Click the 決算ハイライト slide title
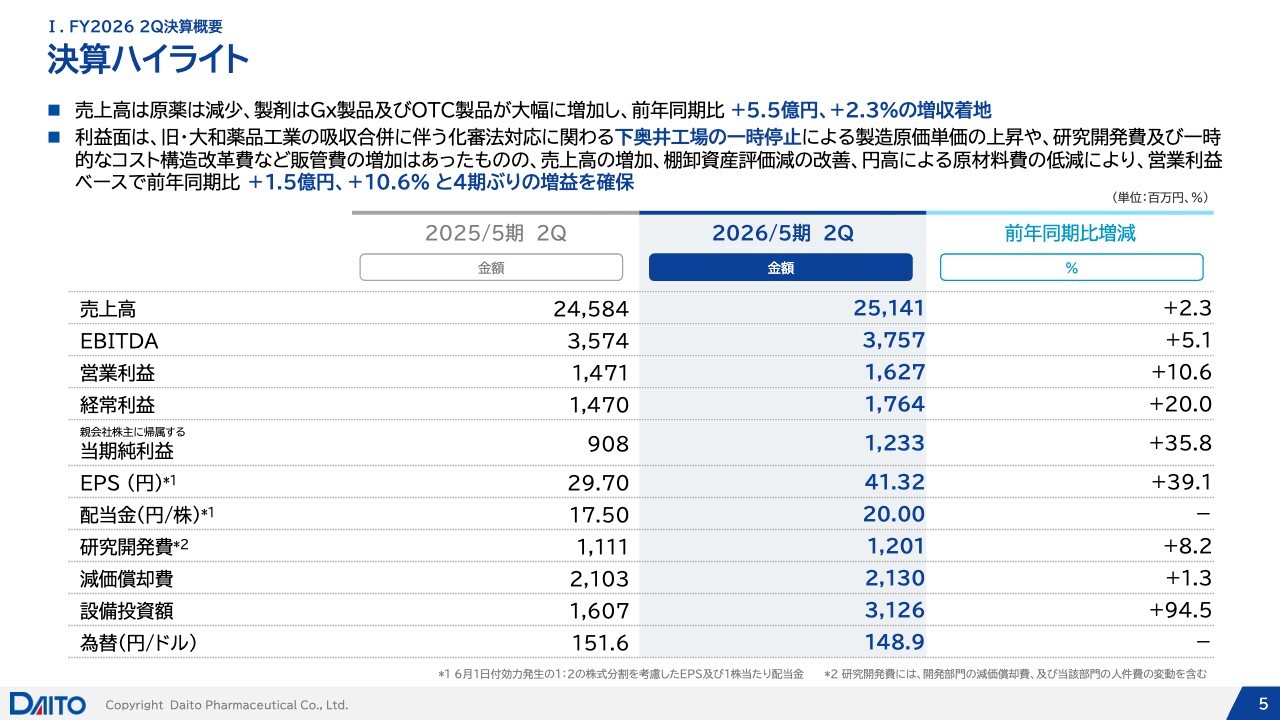1280x720 pixels. pos(148,60)
